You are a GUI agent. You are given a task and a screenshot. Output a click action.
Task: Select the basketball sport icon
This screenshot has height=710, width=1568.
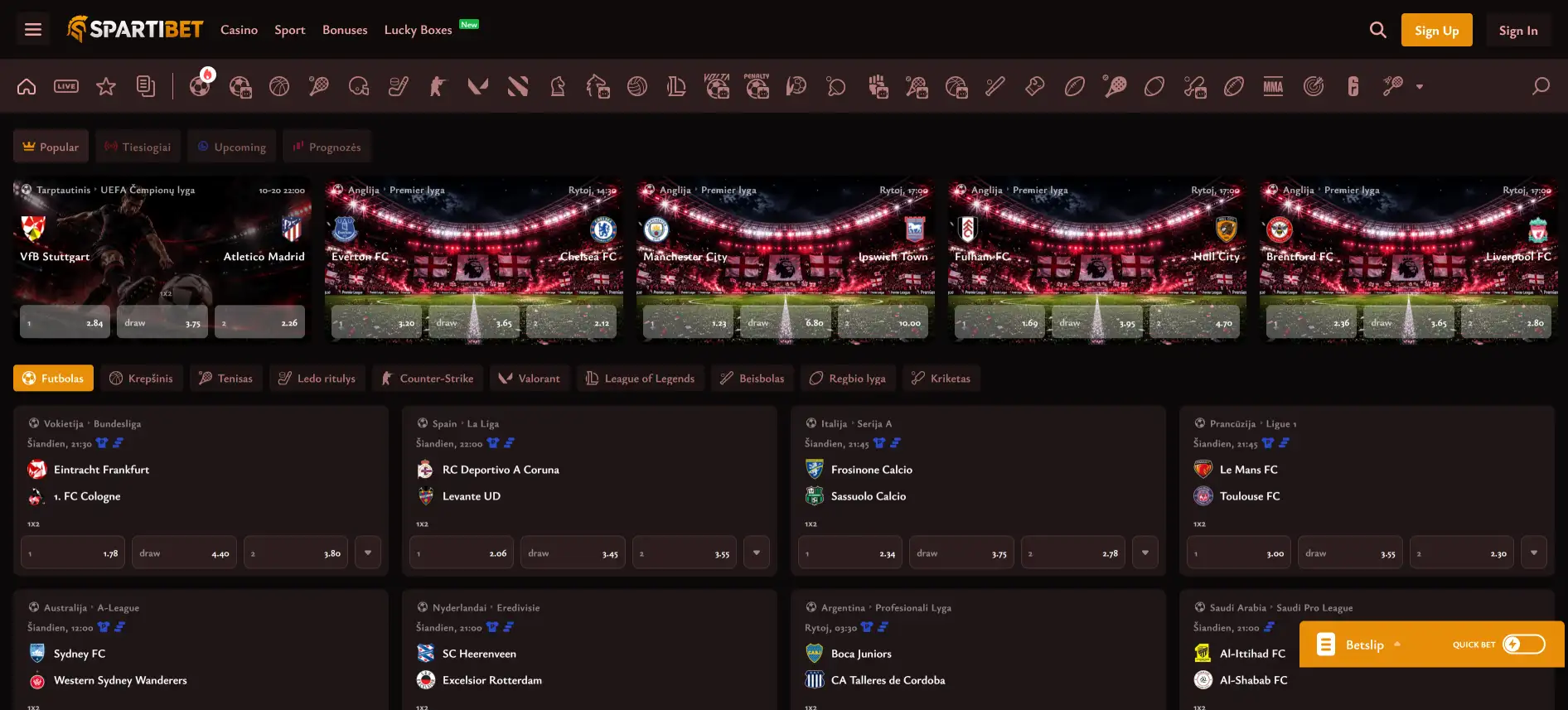(x=279, y=86)
